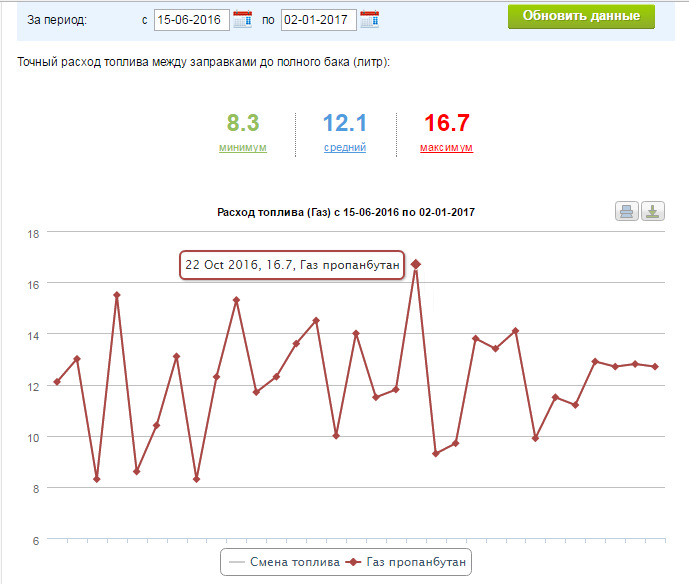Toggle Смена топлива series in legend
The width and height of the screenshot is (689, 584).
coord(284,562)
